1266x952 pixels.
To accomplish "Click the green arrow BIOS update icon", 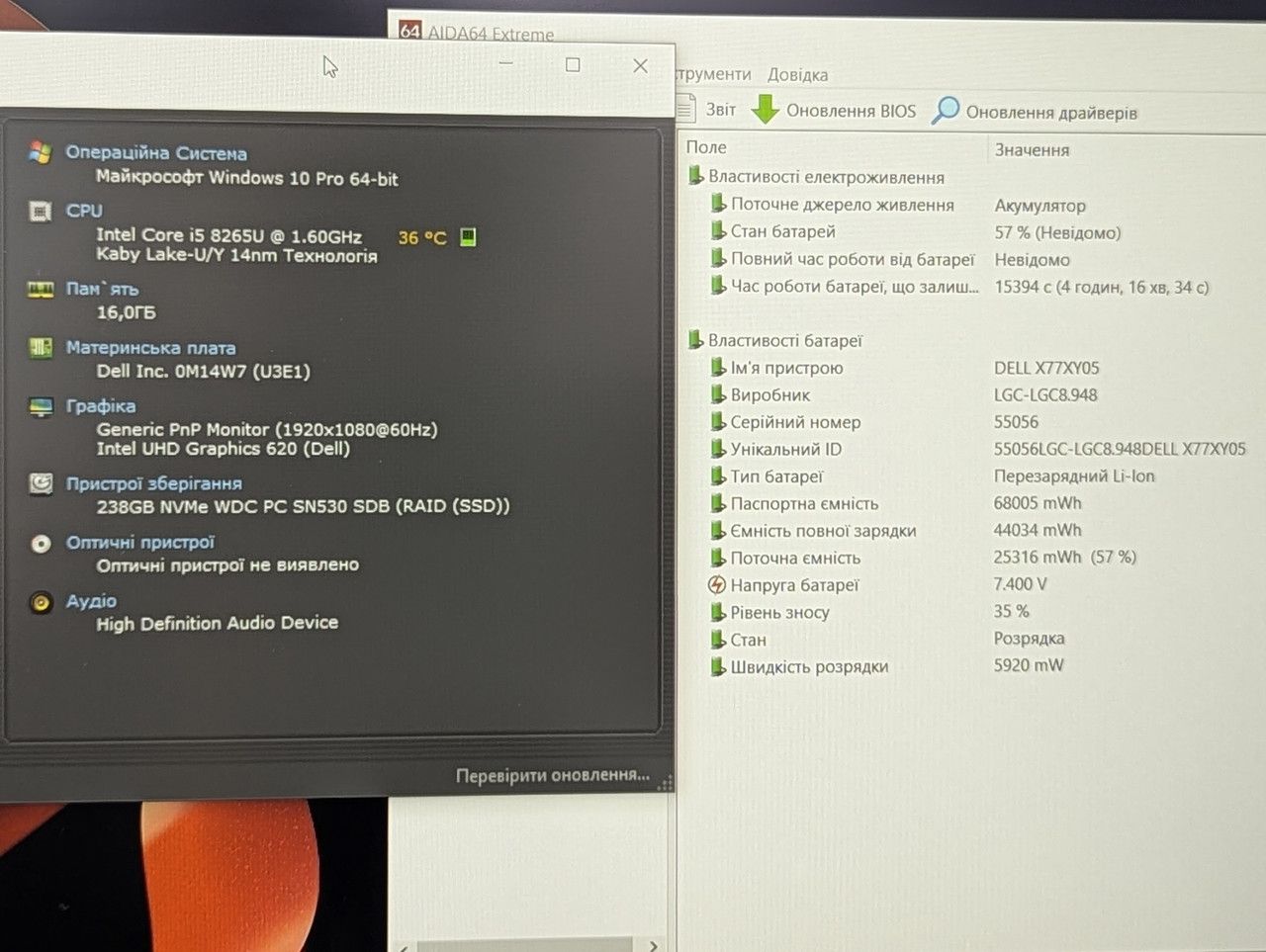I will tap(765, 110).
